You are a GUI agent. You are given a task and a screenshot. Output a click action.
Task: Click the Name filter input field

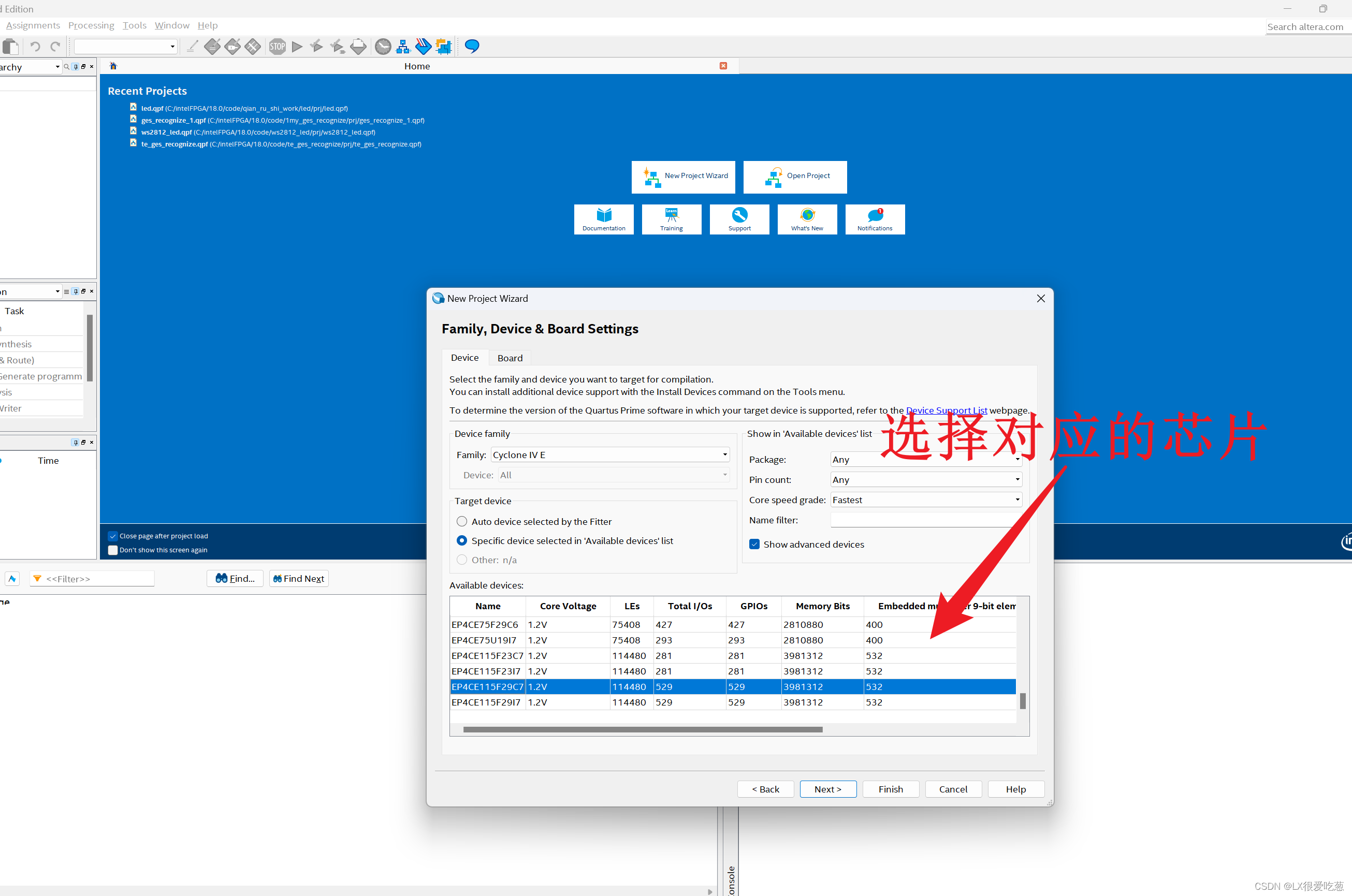[925, 520]
